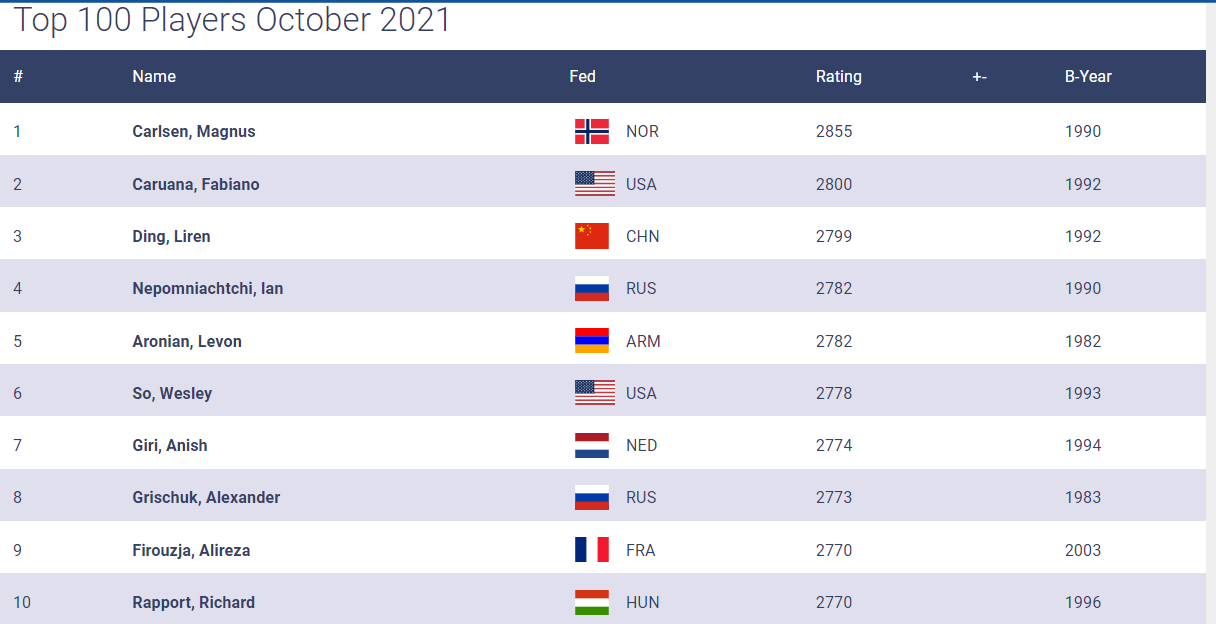This screenshot has height=624, width=1216.
Task: Click Giri, Anish name link
Action: pos(170,445)
